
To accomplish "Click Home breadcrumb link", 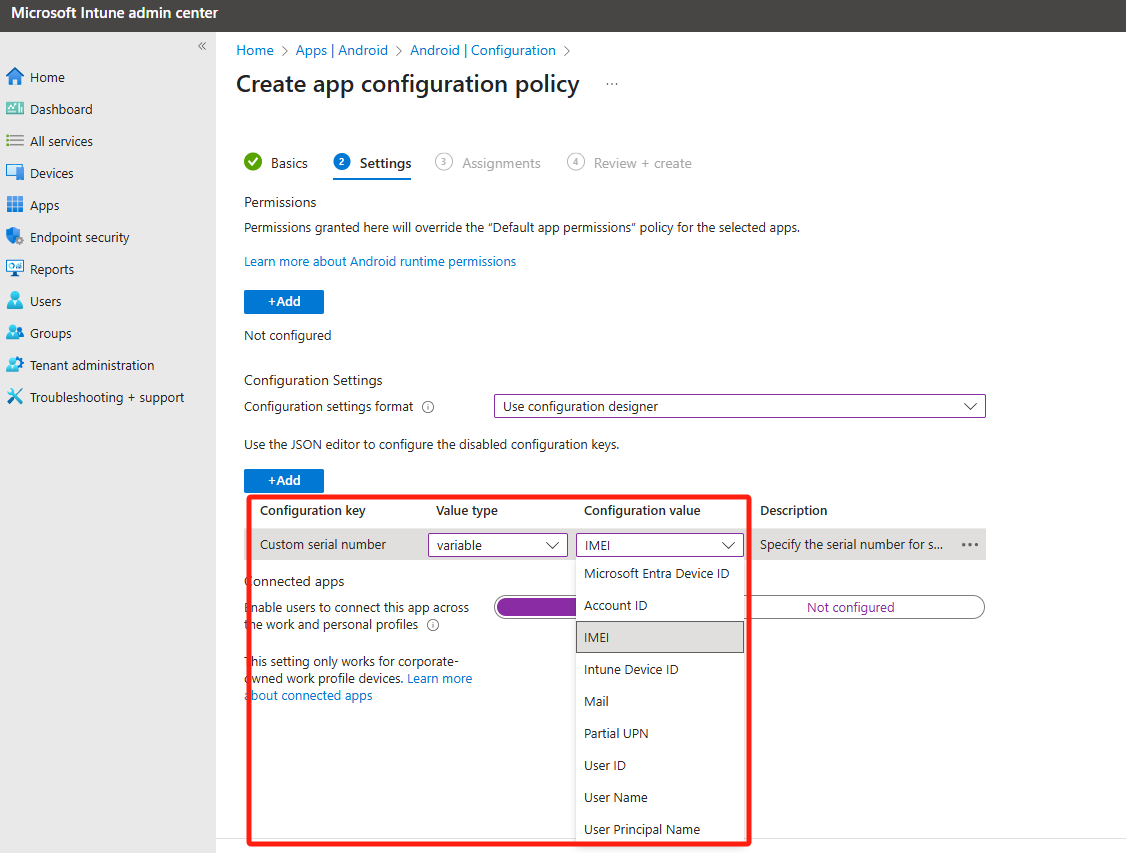I will pos(255,50).
